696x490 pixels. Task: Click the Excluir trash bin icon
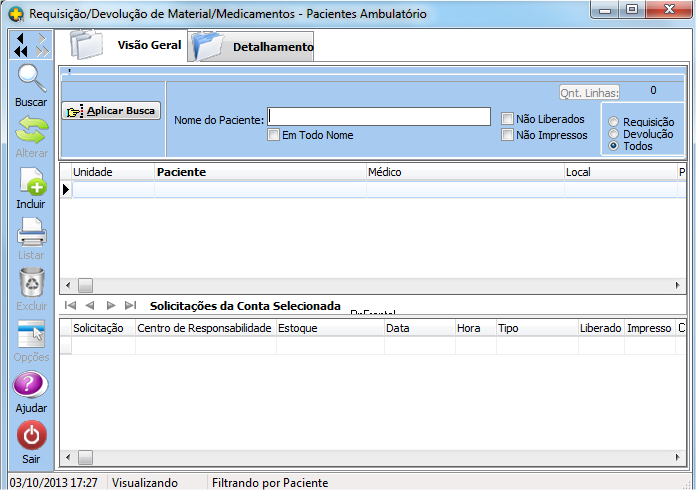[31, 283]
